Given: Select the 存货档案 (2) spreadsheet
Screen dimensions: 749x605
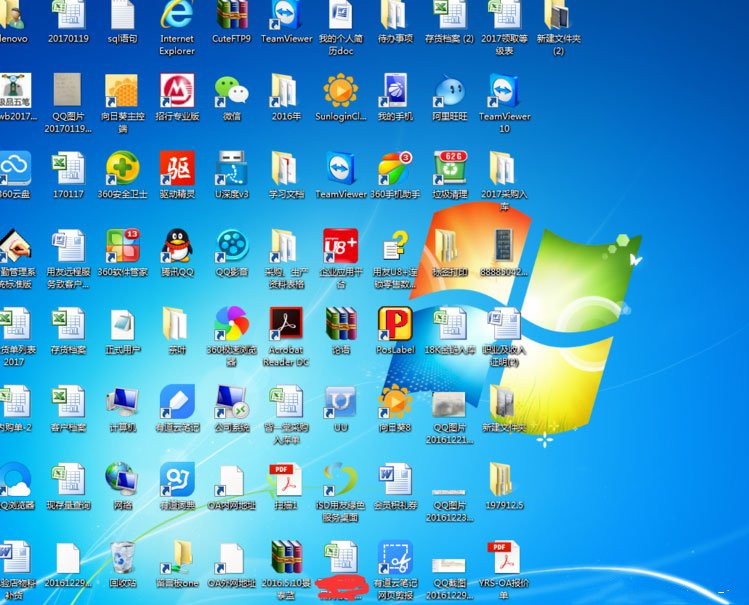Looking at the screenshot, I should [x=449, y=22].
